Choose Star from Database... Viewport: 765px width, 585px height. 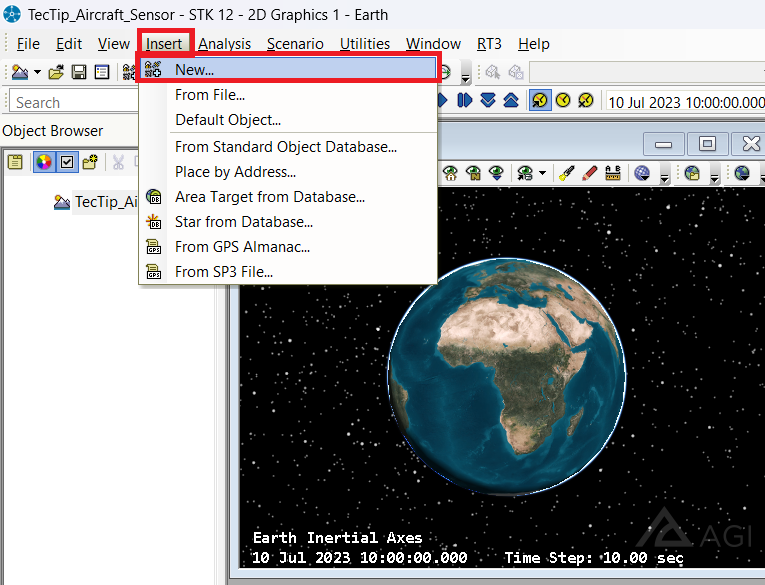click(288, 222)
